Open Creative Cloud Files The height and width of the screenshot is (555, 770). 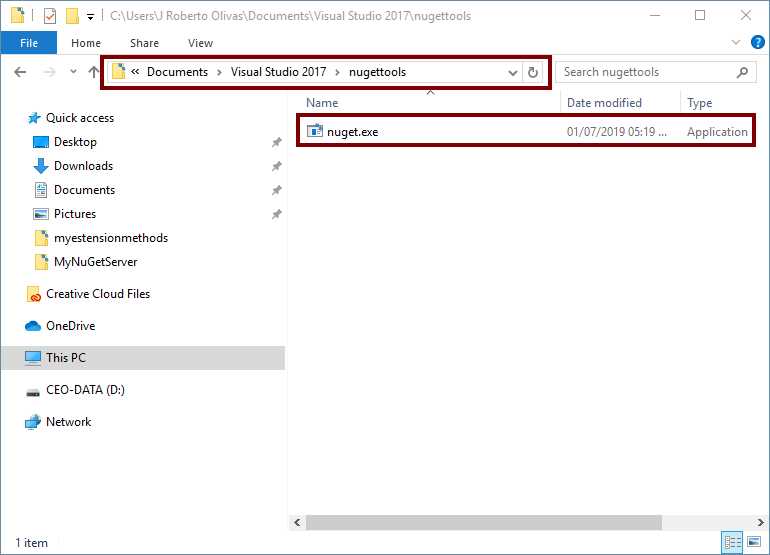pyautogui.click(x=98, y=294)
